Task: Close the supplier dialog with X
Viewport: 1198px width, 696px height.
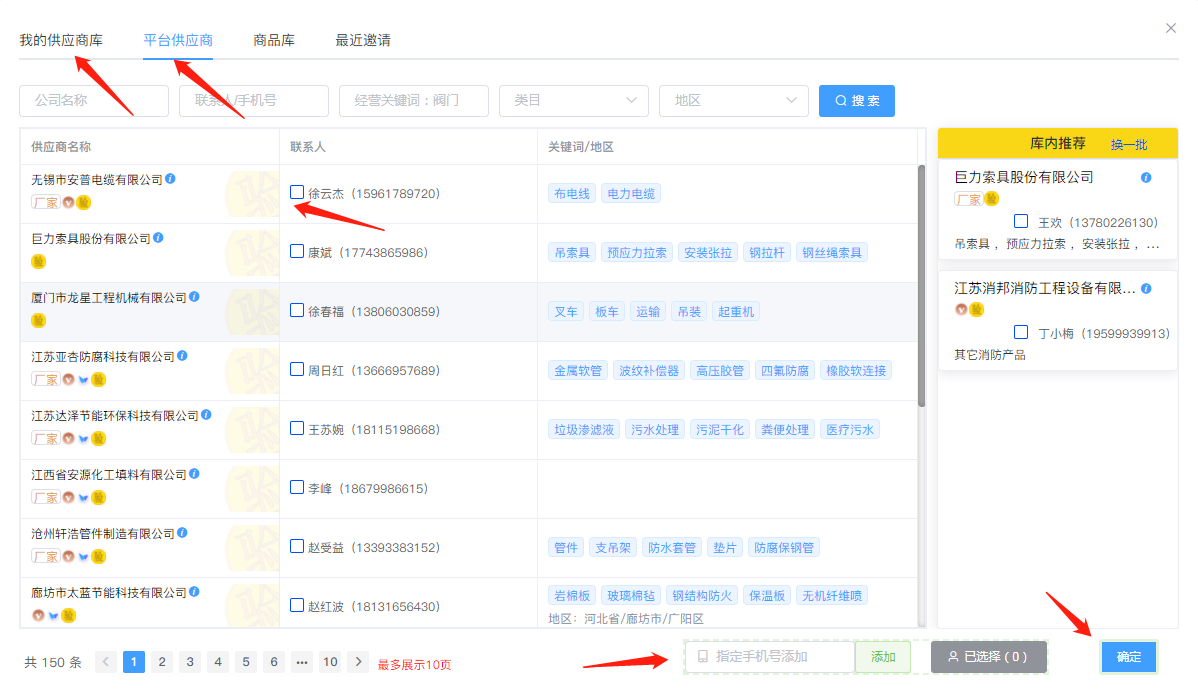Action: 1171,28
